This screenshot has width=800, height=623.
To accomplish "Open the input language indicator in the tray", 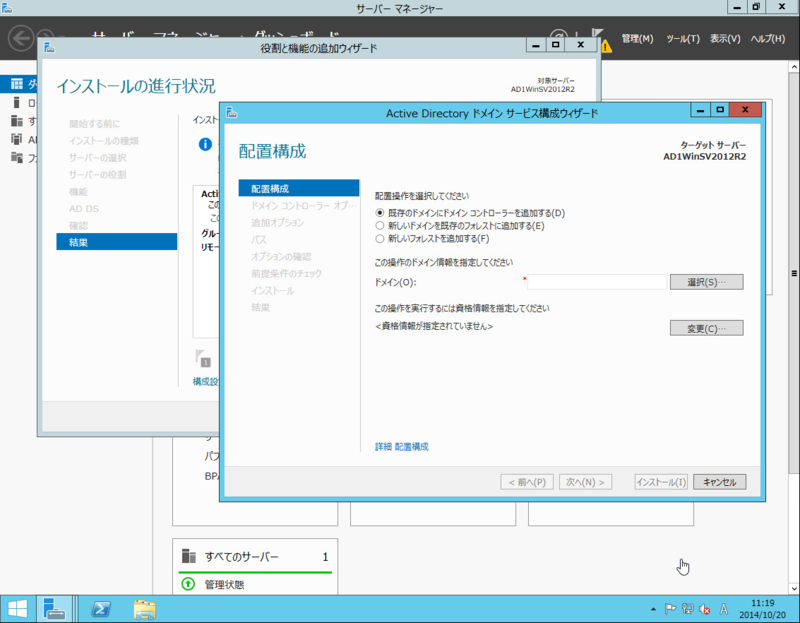I will point(724,608).
